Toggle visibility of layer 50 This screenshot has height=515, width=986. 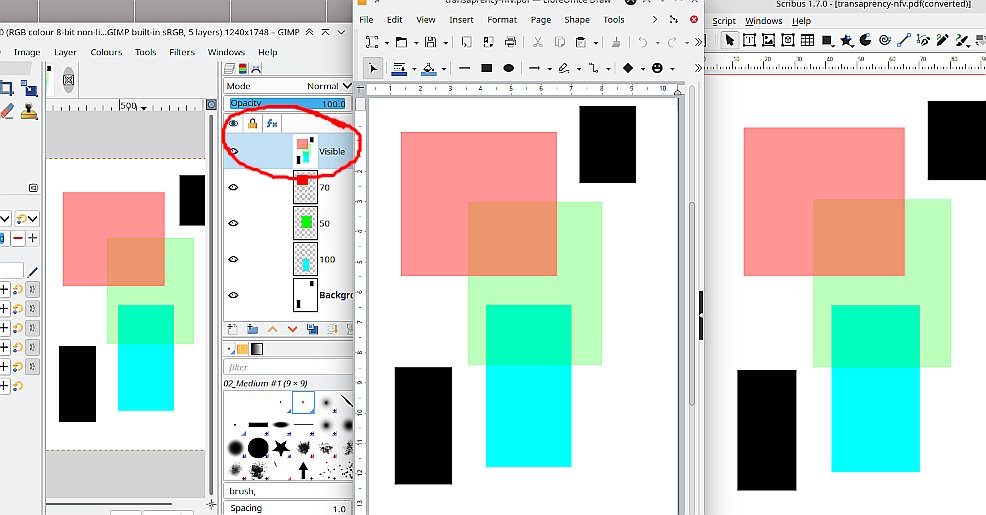point(233,223)
